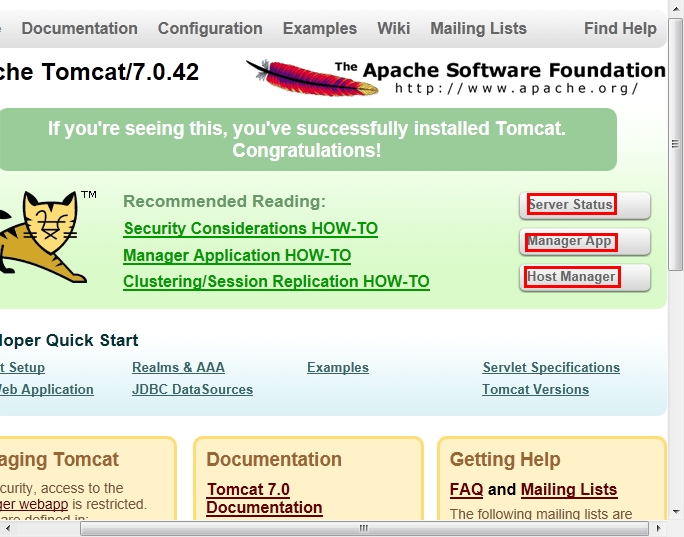Click the vertical scrollbar down arrow
Image resolution: width=684 pixels, height=537 pixels.
tap(676, 511)
